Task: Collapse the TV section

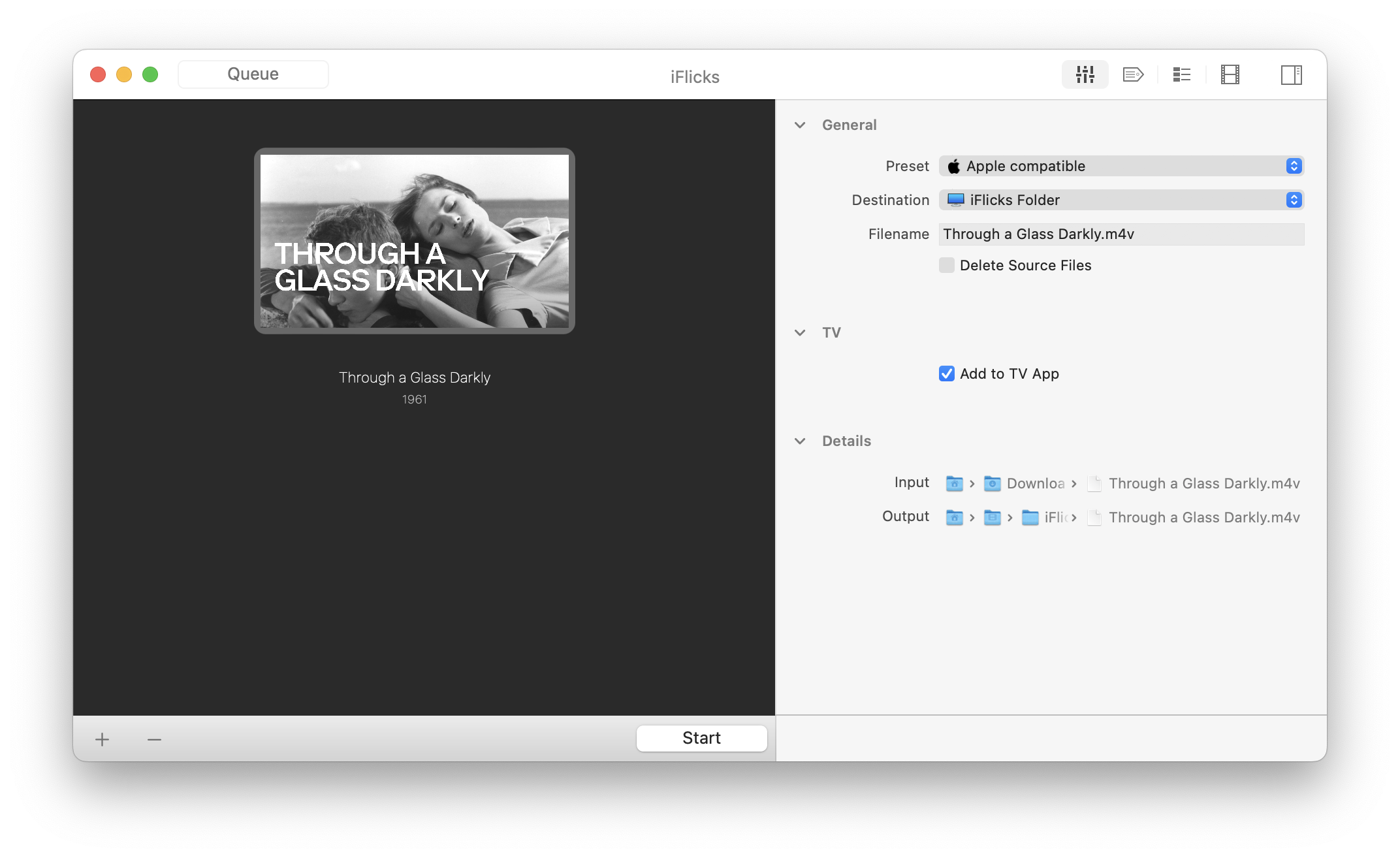Action: coord(800,332)
